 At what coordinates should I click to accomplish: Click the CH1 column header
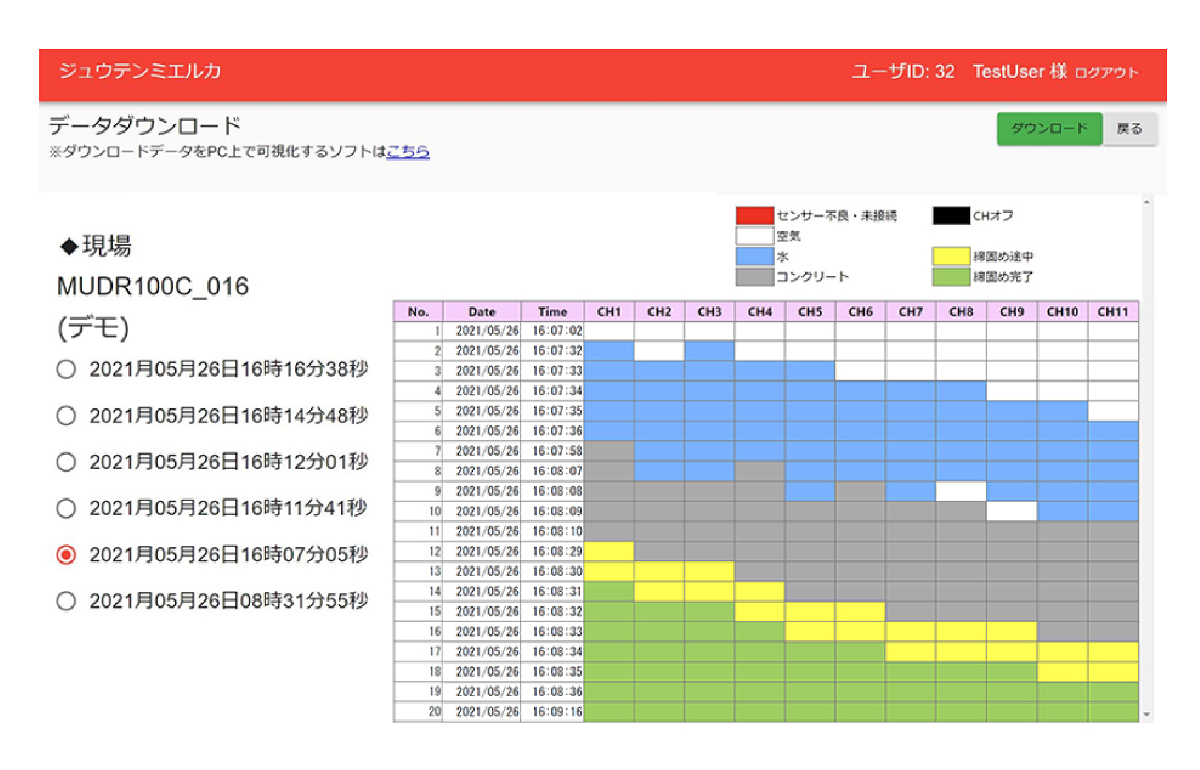click(x=609, y=312)
